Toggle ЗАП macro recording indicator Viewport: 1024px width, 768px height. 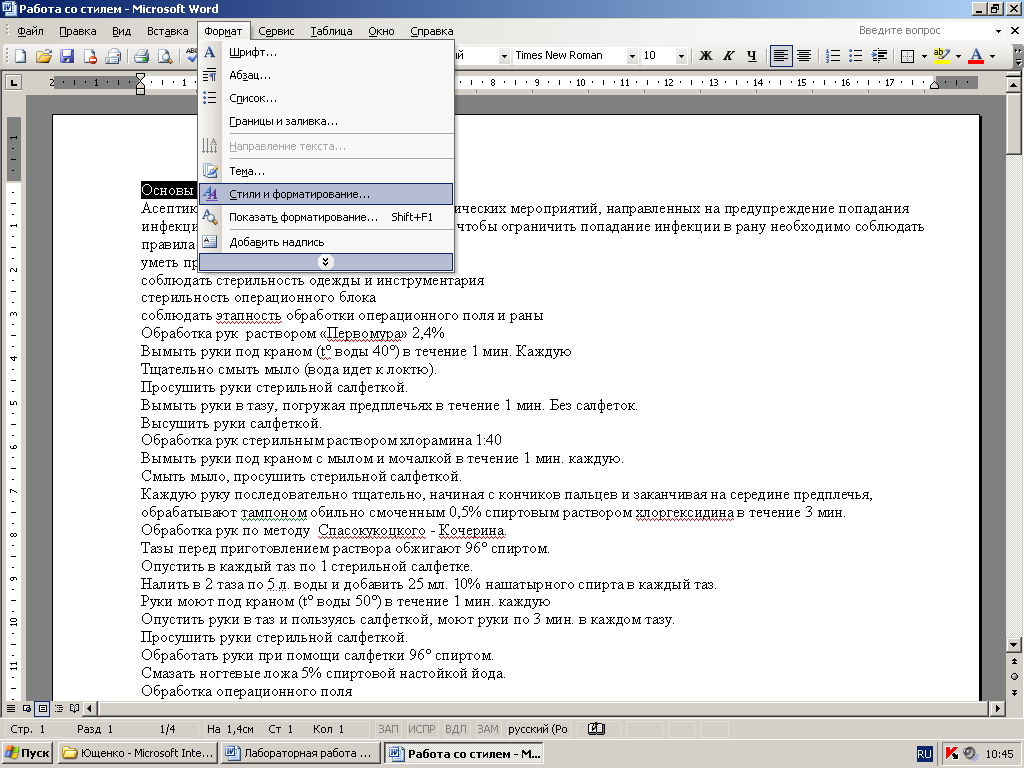pos(388,729)
